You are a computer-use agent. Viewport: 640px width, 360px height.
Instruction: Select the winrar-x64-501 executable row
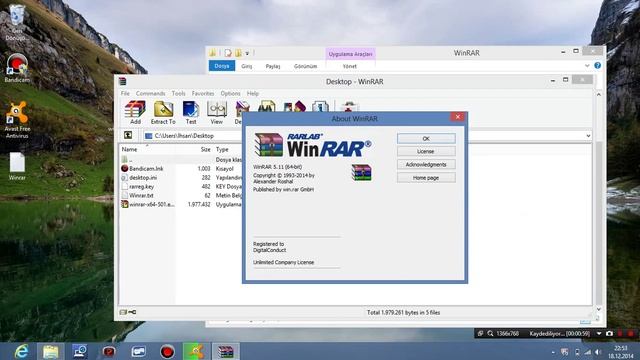pos(181,204)
